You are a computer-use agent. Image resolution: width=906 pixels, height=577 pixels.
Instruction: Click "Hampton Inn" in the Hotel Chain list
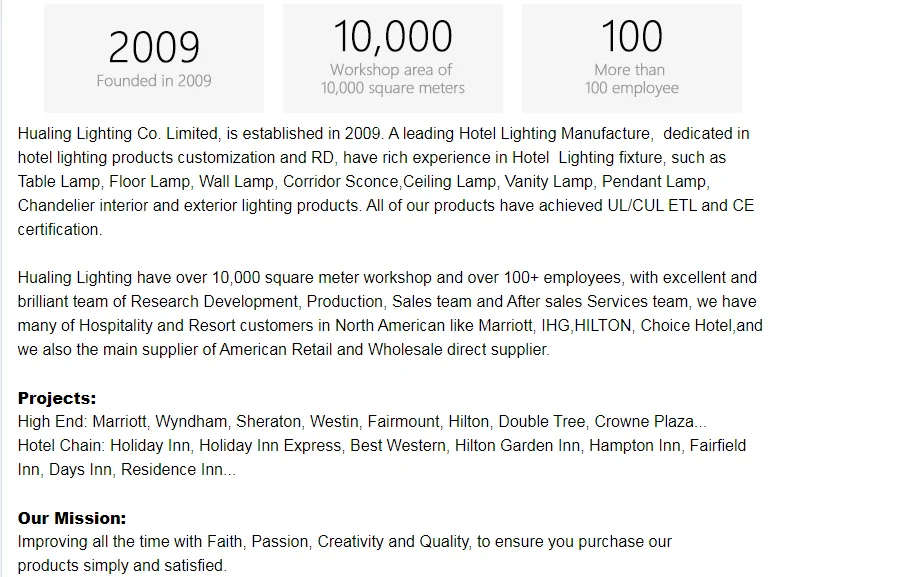[x=634, y=446]
